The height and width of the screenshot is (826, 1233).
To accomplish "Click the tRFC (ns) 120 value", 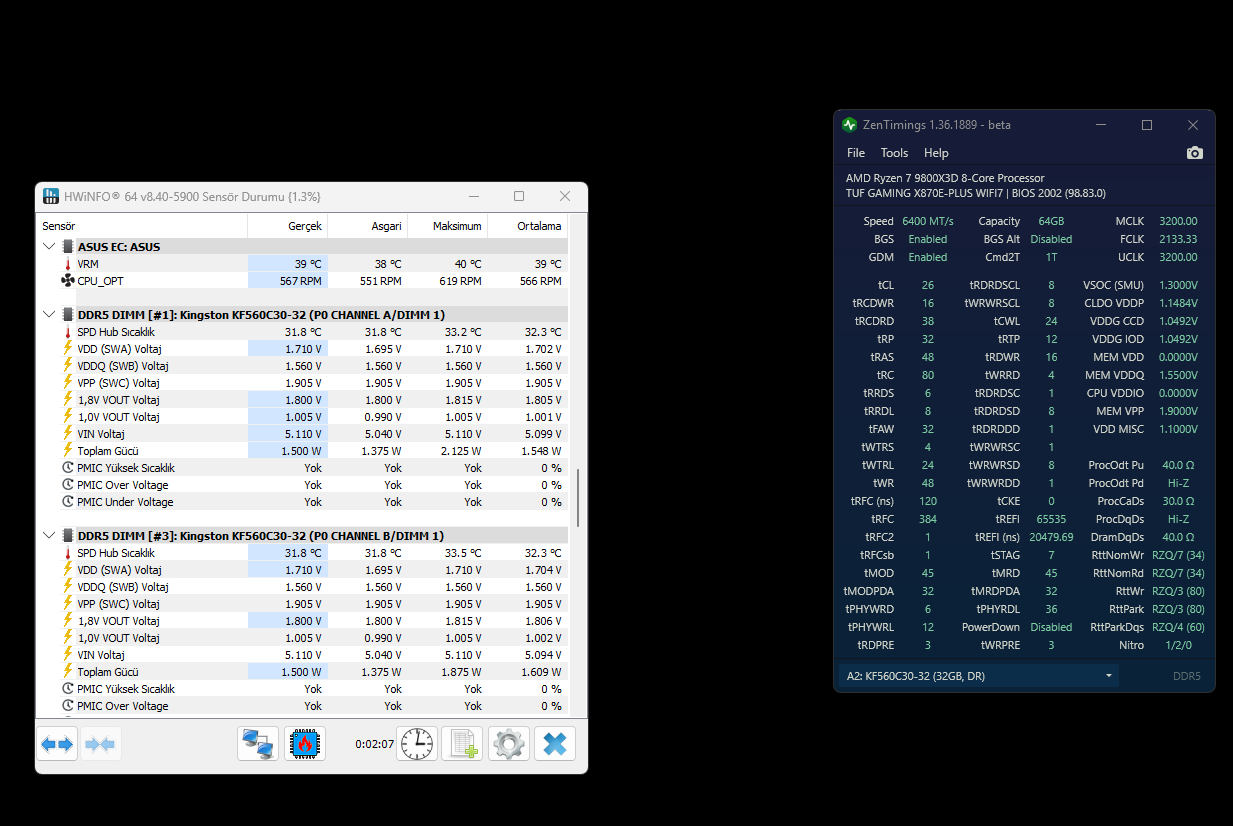I will pos(928,501).
